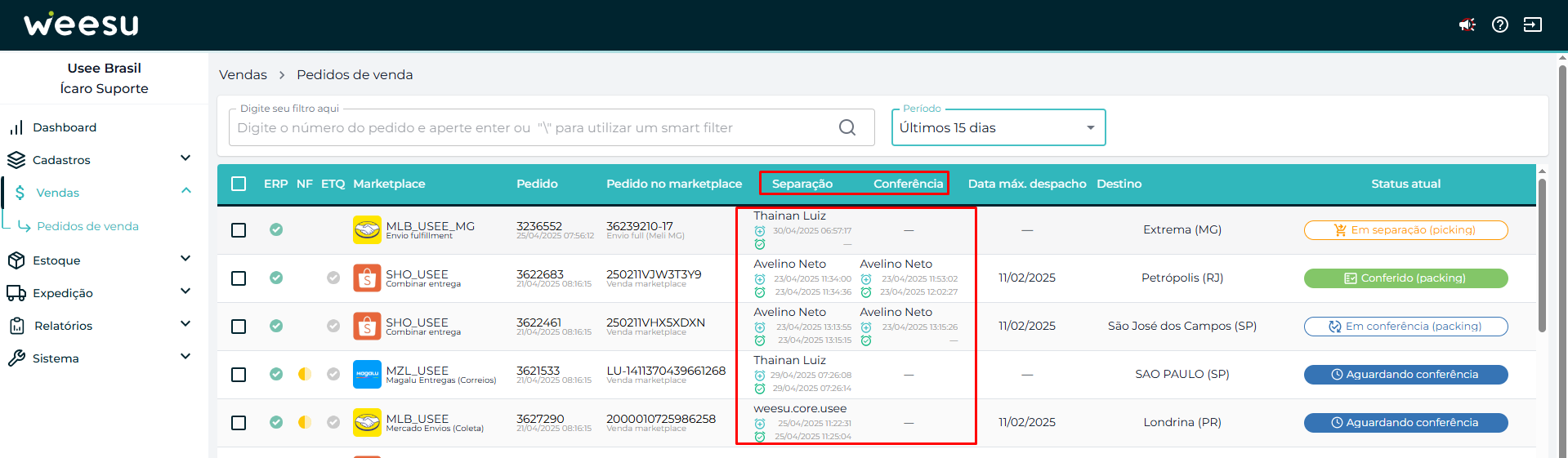Click Magalu icon for order 3621533
This screenshot has height=458, width=1568.
coord(367,374)
